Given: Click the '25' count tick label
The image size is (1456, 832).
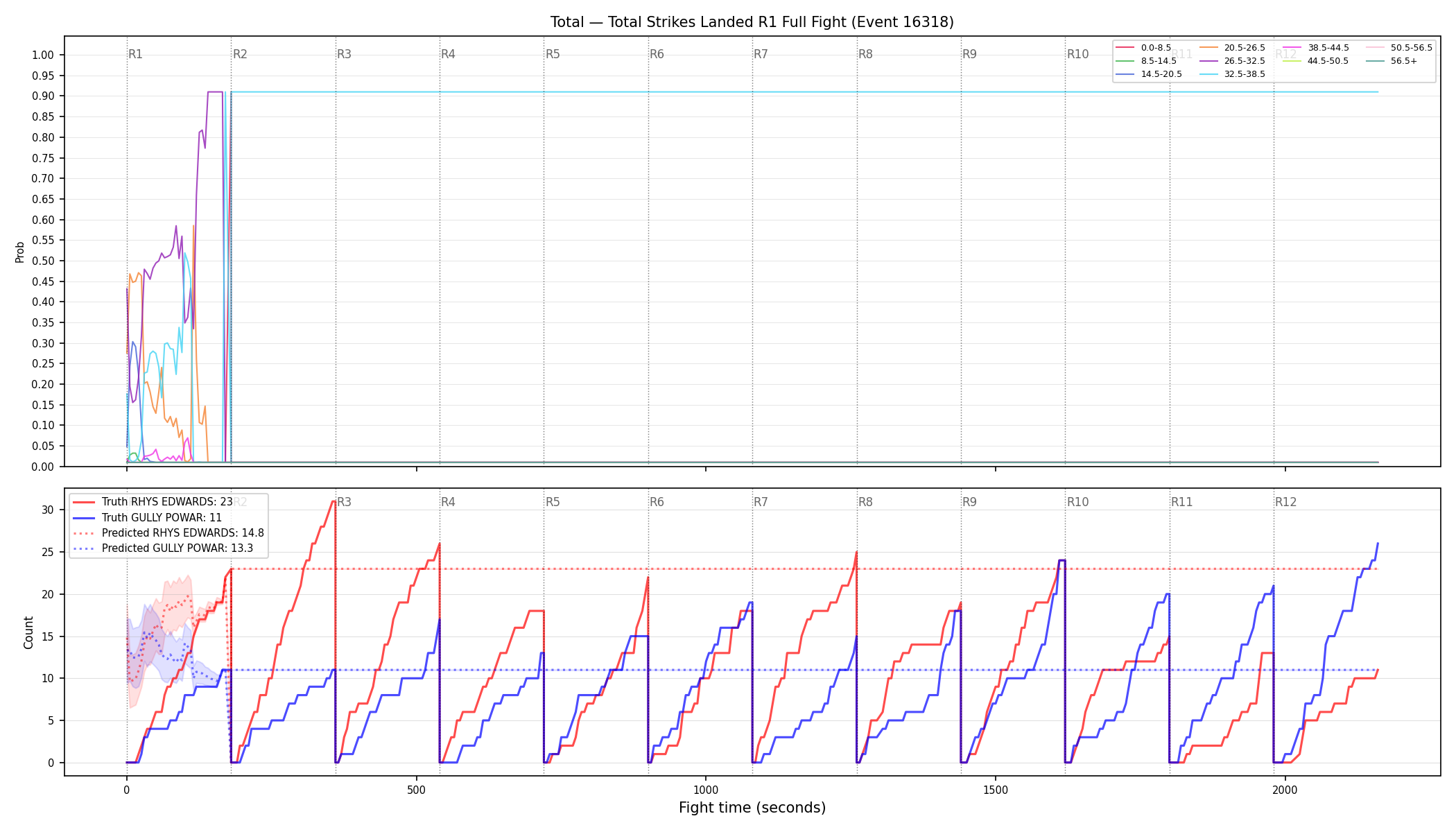Looking at the screenshot, I should pos(48,553).
